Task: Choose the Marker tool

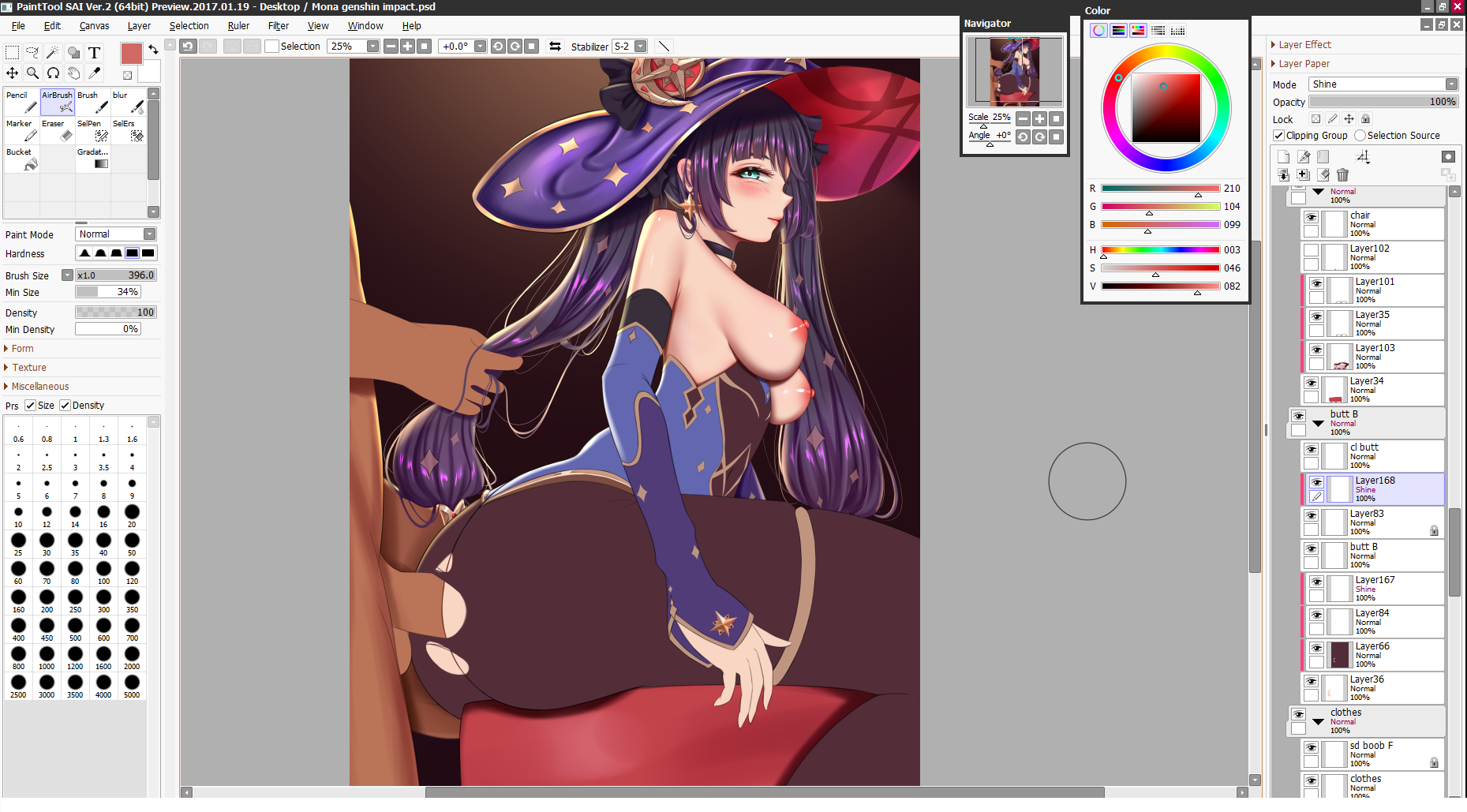Action: coord(22,131)
